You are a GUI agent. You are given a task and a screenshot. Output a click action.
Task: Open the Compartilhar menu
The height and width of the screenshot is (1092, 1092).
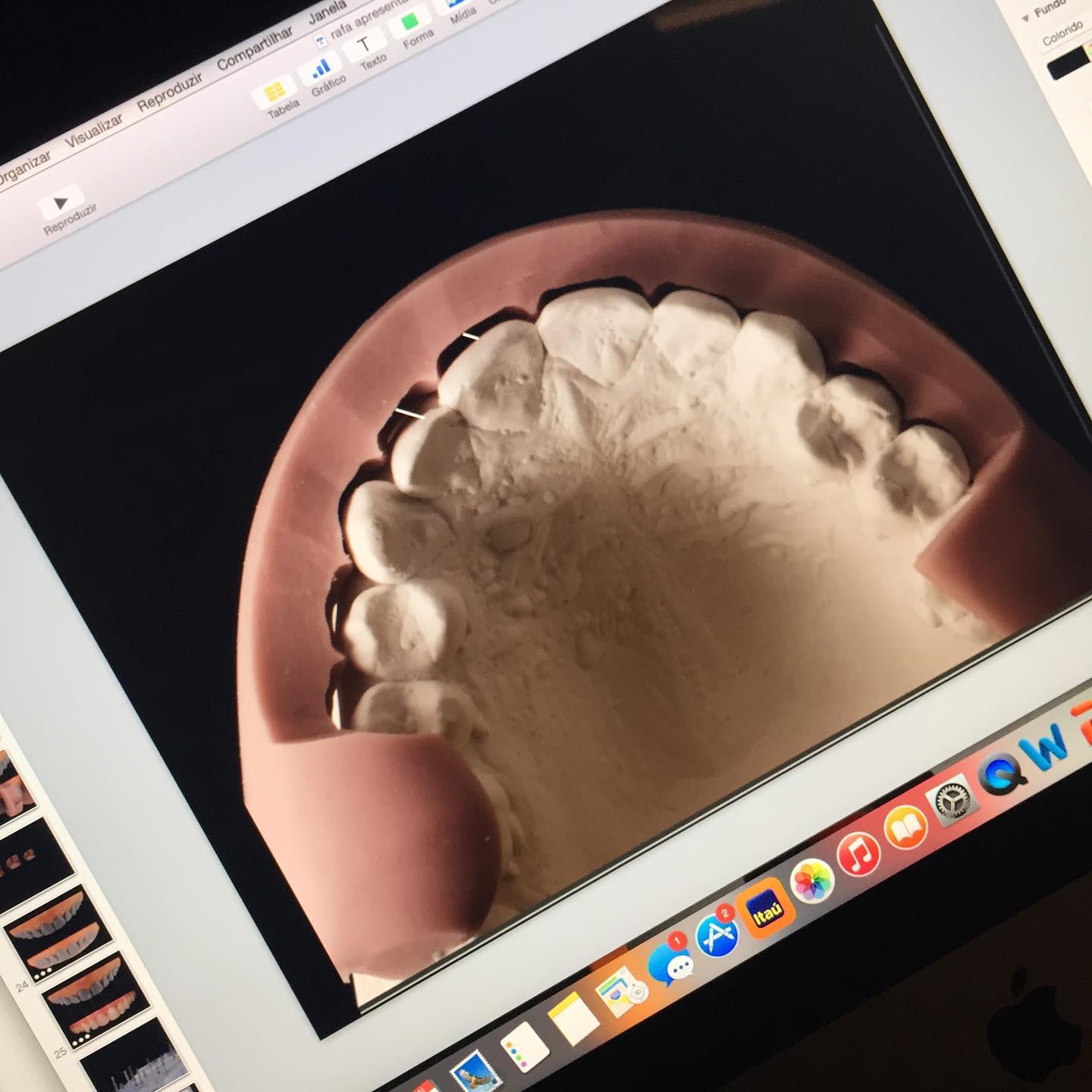point(254,49)
